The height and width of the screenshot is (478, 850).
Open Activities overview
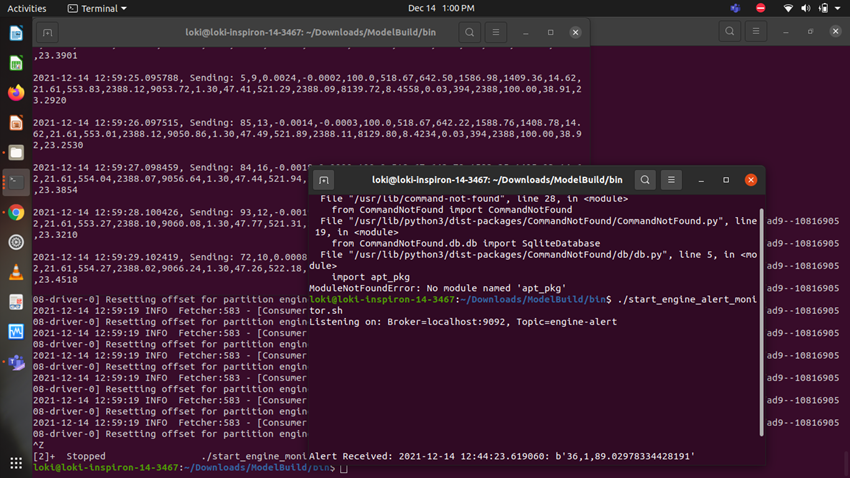click(x=27, y=8)
